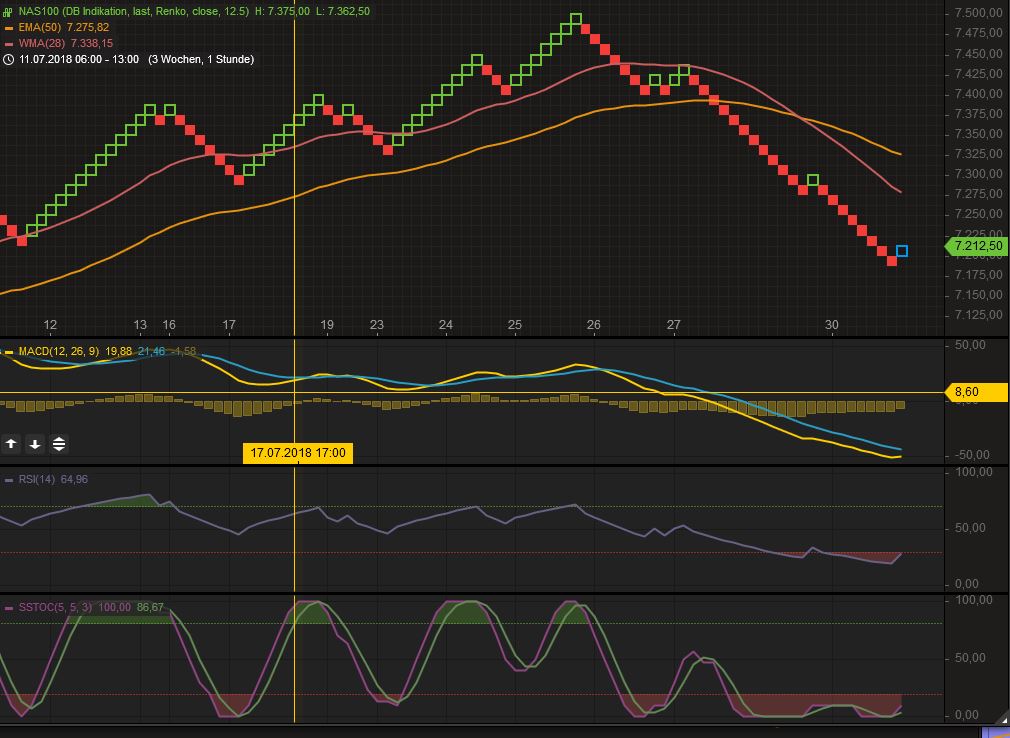Open the clock timeframe icon showing 11.07.2018
Image resolution: width=1010 pixels, height=738 pixels.
[x=8, y=59]
